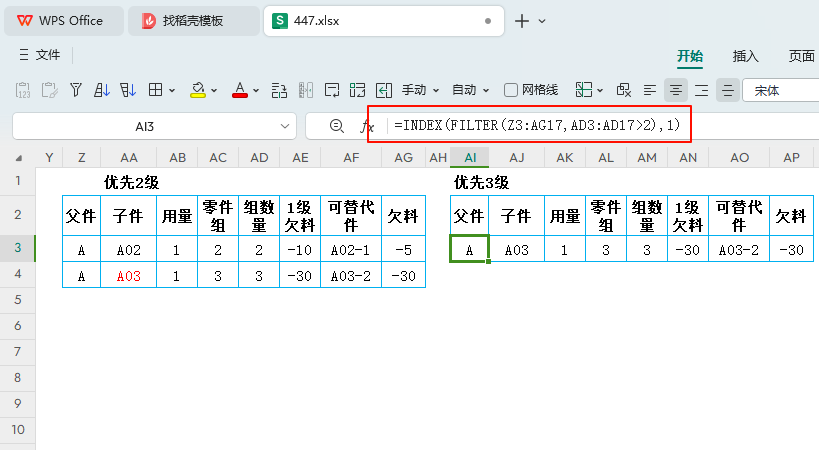Apply yellow fill color bucket

(198, 90)
